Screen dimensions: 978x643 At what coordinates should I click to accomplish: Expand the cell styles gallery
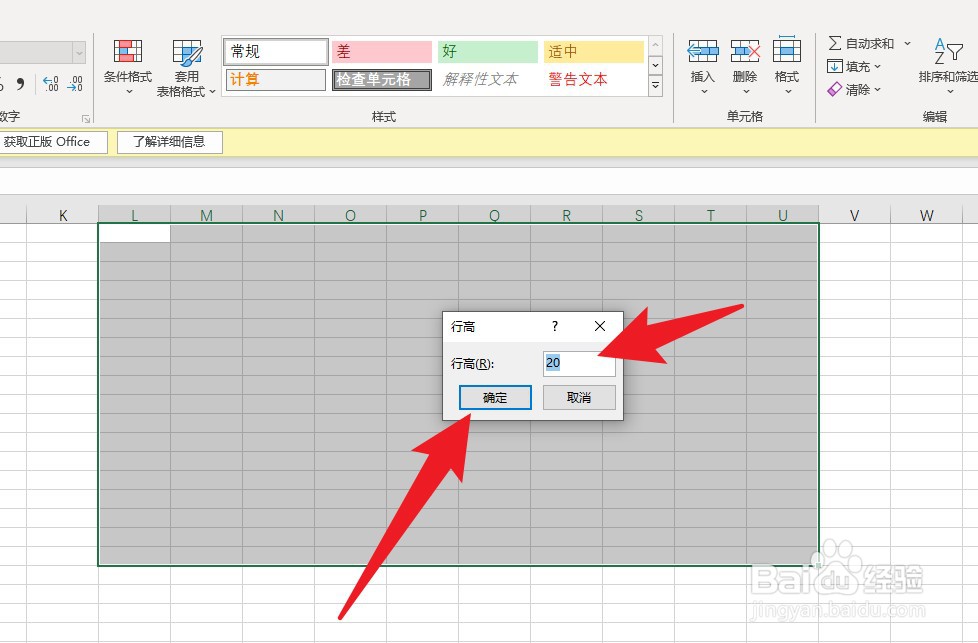656,85
